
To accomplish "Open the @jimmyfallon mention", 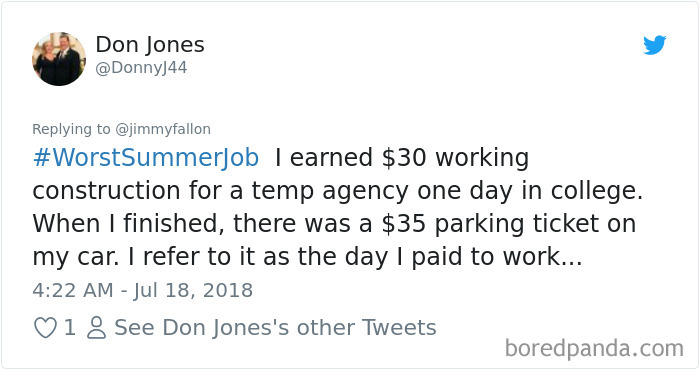I will [163, 129].
